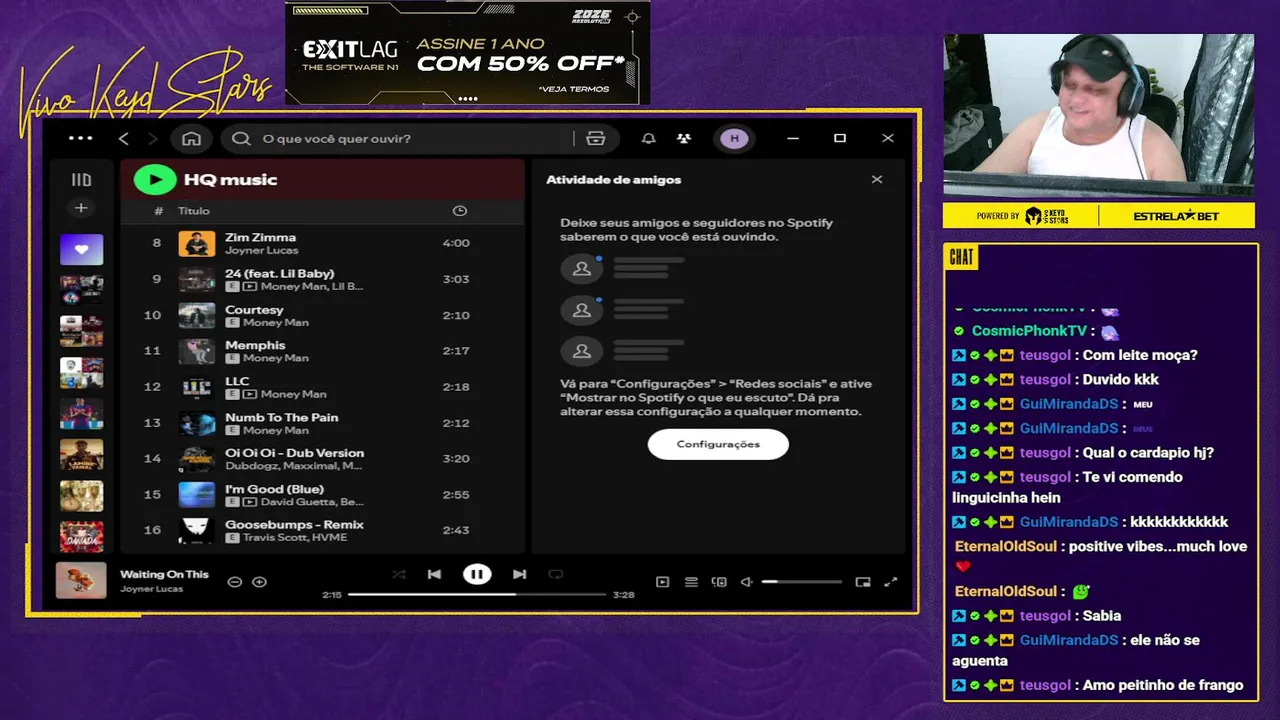The width and height of the screenshot is (1280, 720).
Task: Go forward with the right arrow
Action: 152,138
